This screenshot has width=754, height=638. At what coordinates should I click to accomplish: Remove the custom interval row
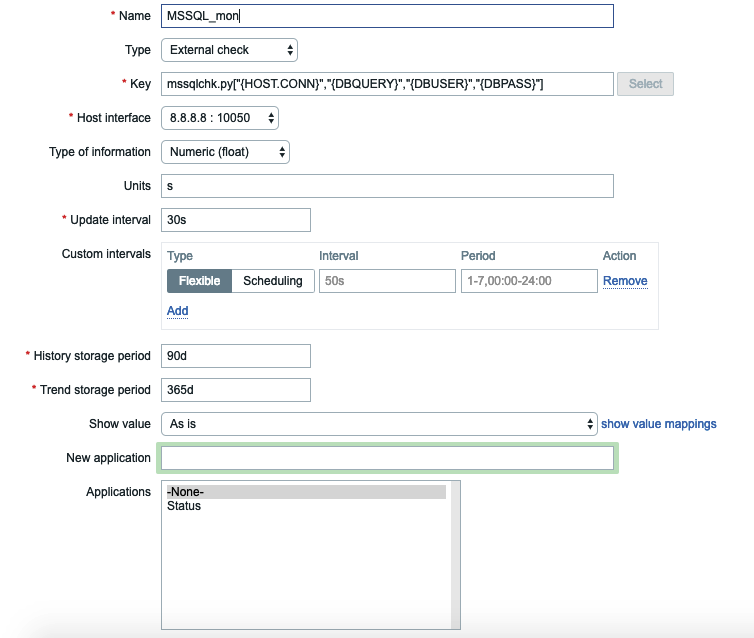[625, 281]
